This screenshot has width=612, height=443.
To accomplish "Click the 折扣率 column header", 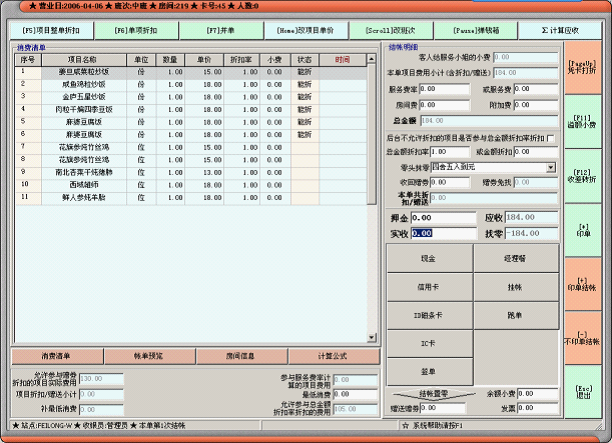I will [x=241, y=60].
